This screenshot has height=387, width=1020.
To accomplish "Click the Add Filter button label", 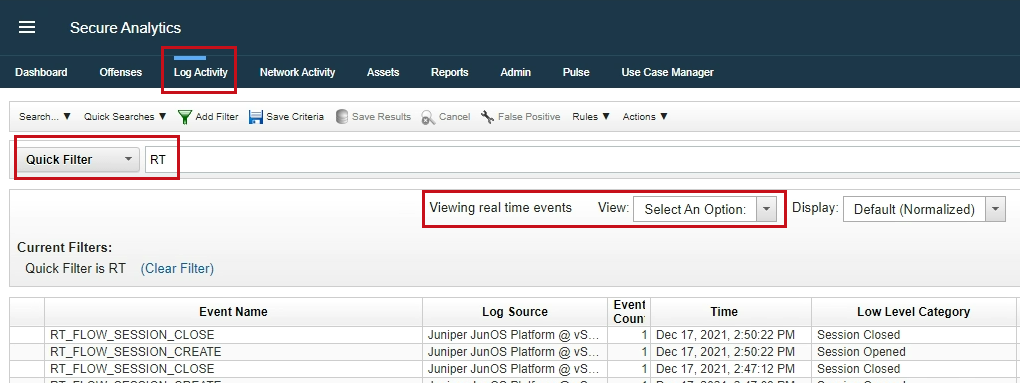I will click(x=217, y=117).
